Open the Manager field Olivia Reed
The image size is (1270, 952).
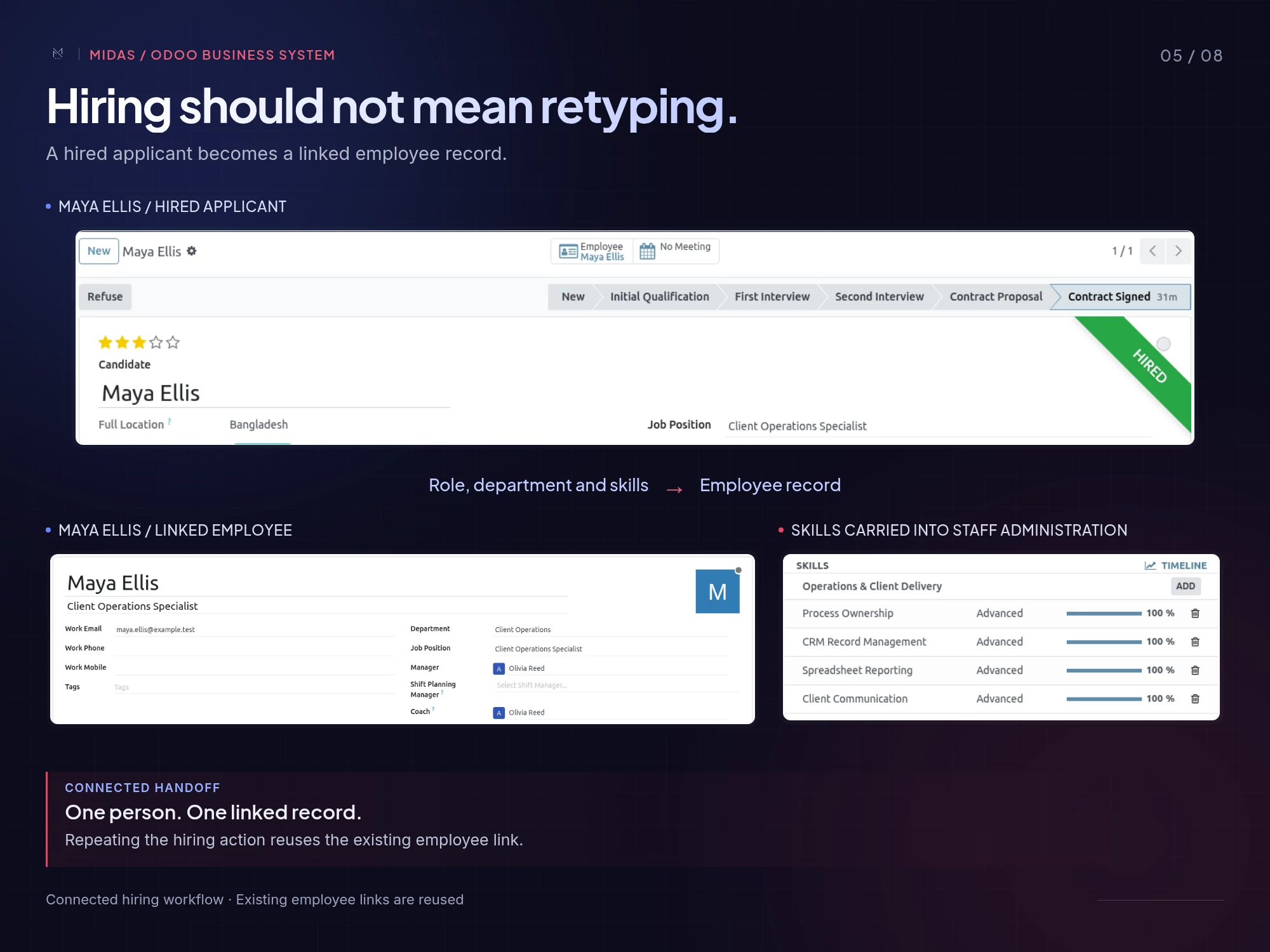[611, 668]
